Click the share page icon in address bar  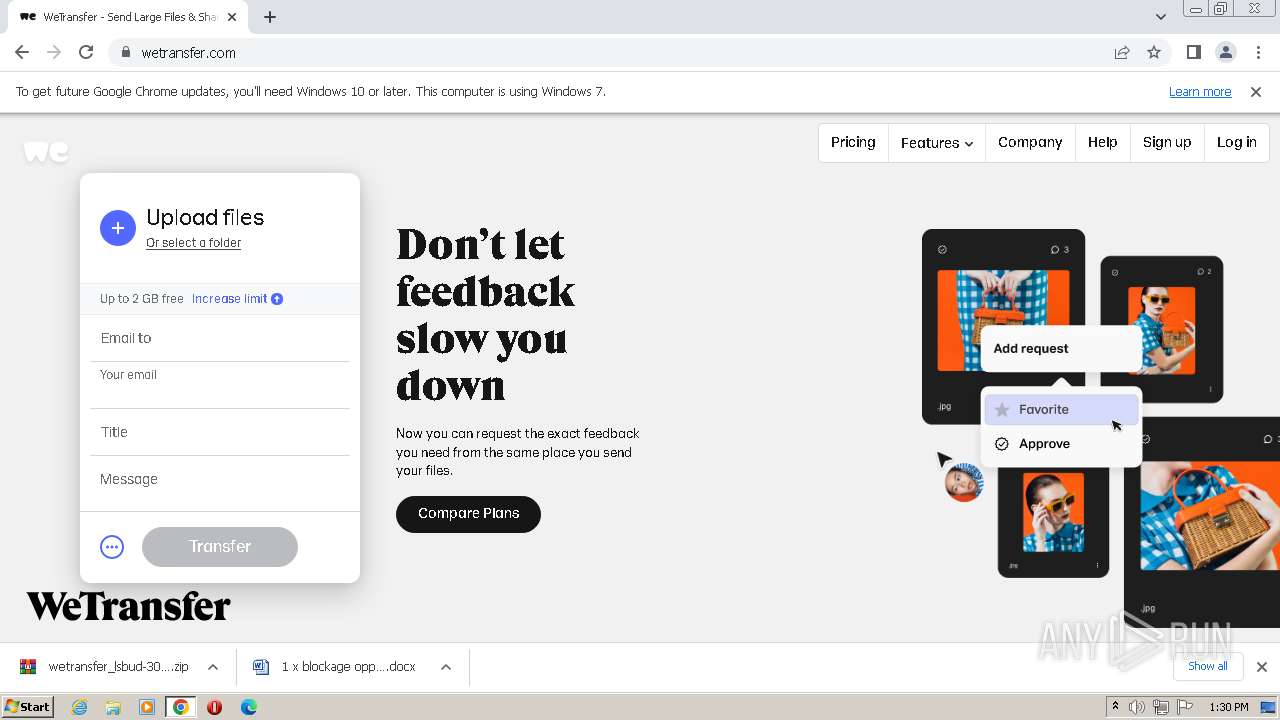pyautogui.click(x=1122, y=52)
